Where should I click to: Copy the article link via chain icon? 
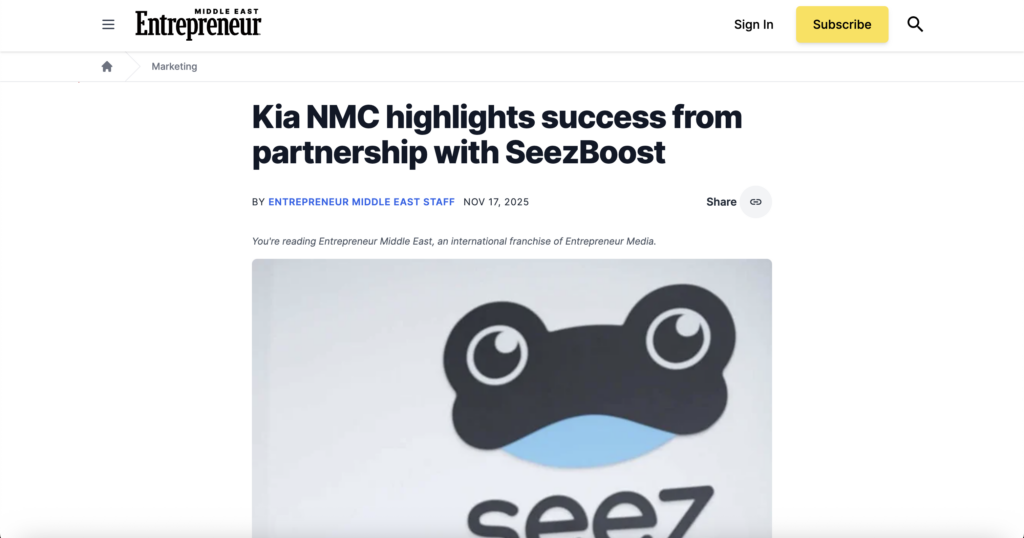756,202
